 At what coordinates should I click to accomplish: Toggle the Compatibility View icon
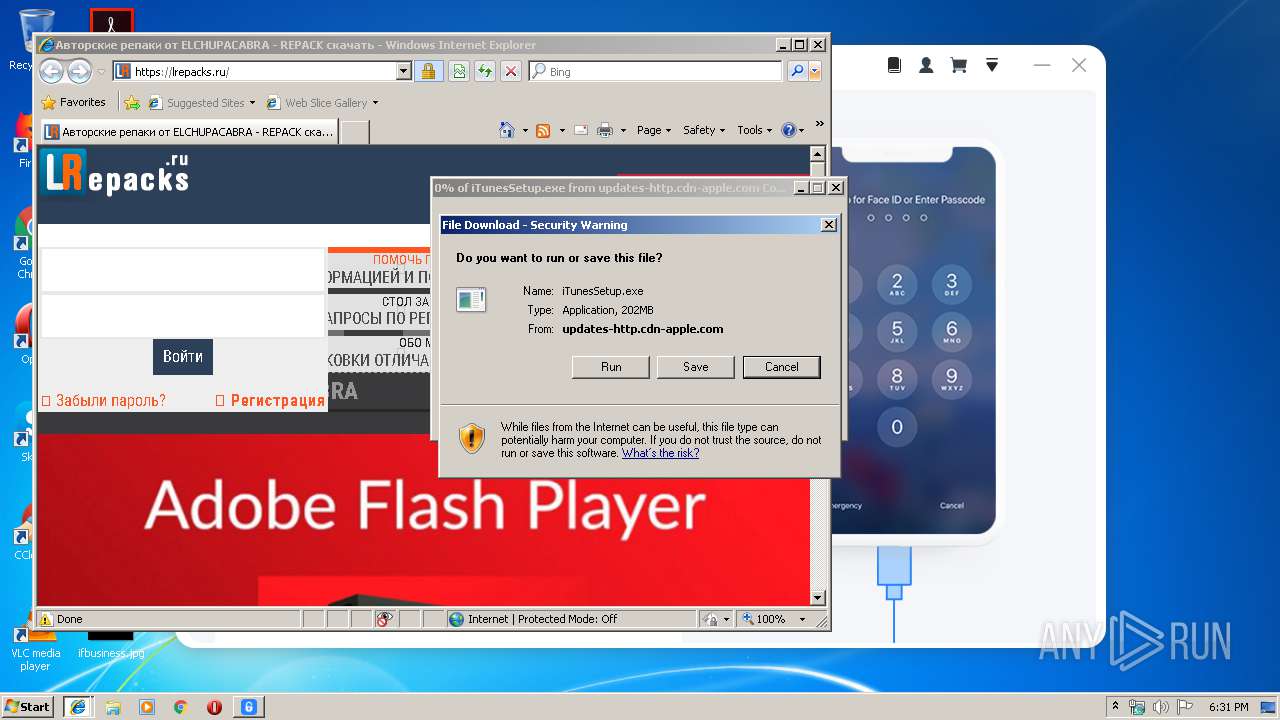(458, 71)
